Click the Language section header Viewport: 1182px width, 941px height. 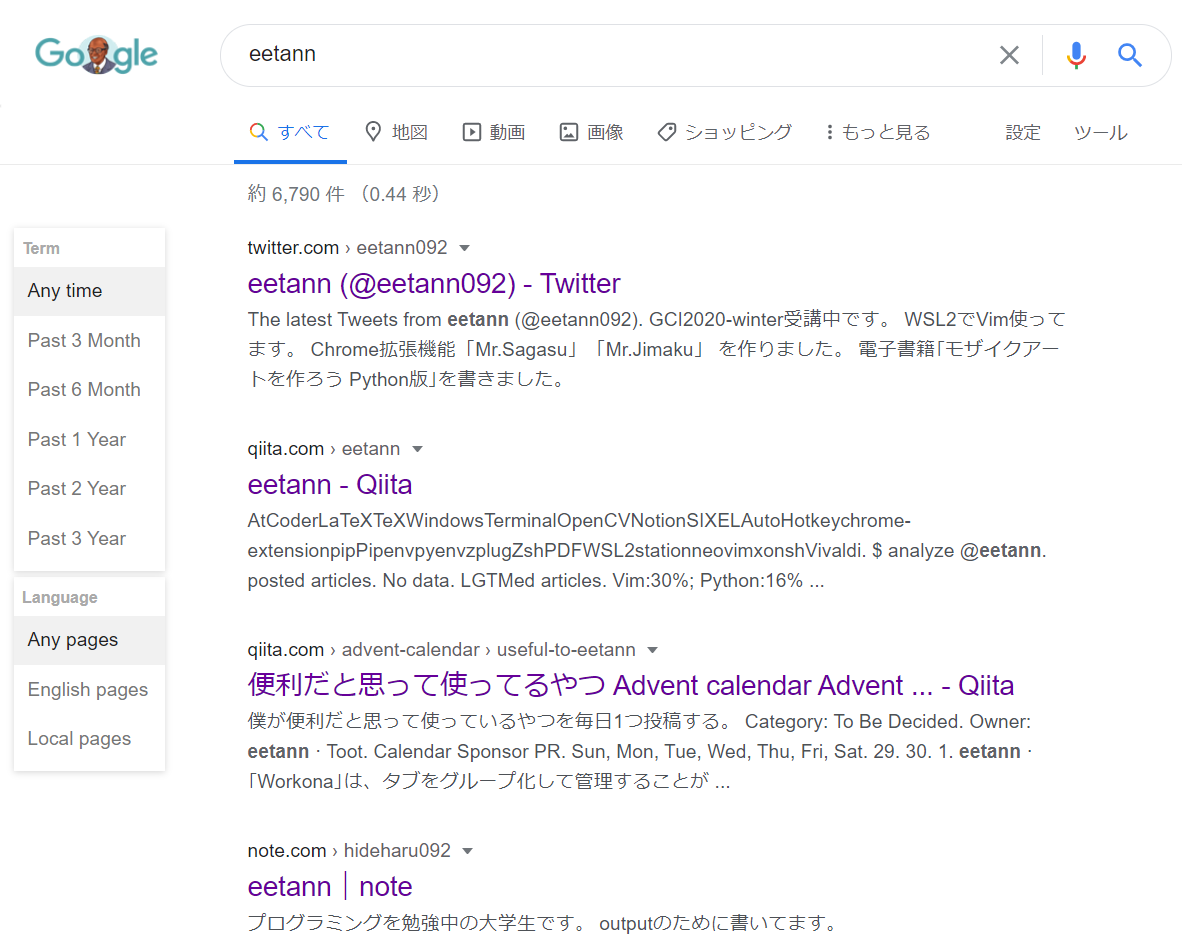tap(60, 598)
